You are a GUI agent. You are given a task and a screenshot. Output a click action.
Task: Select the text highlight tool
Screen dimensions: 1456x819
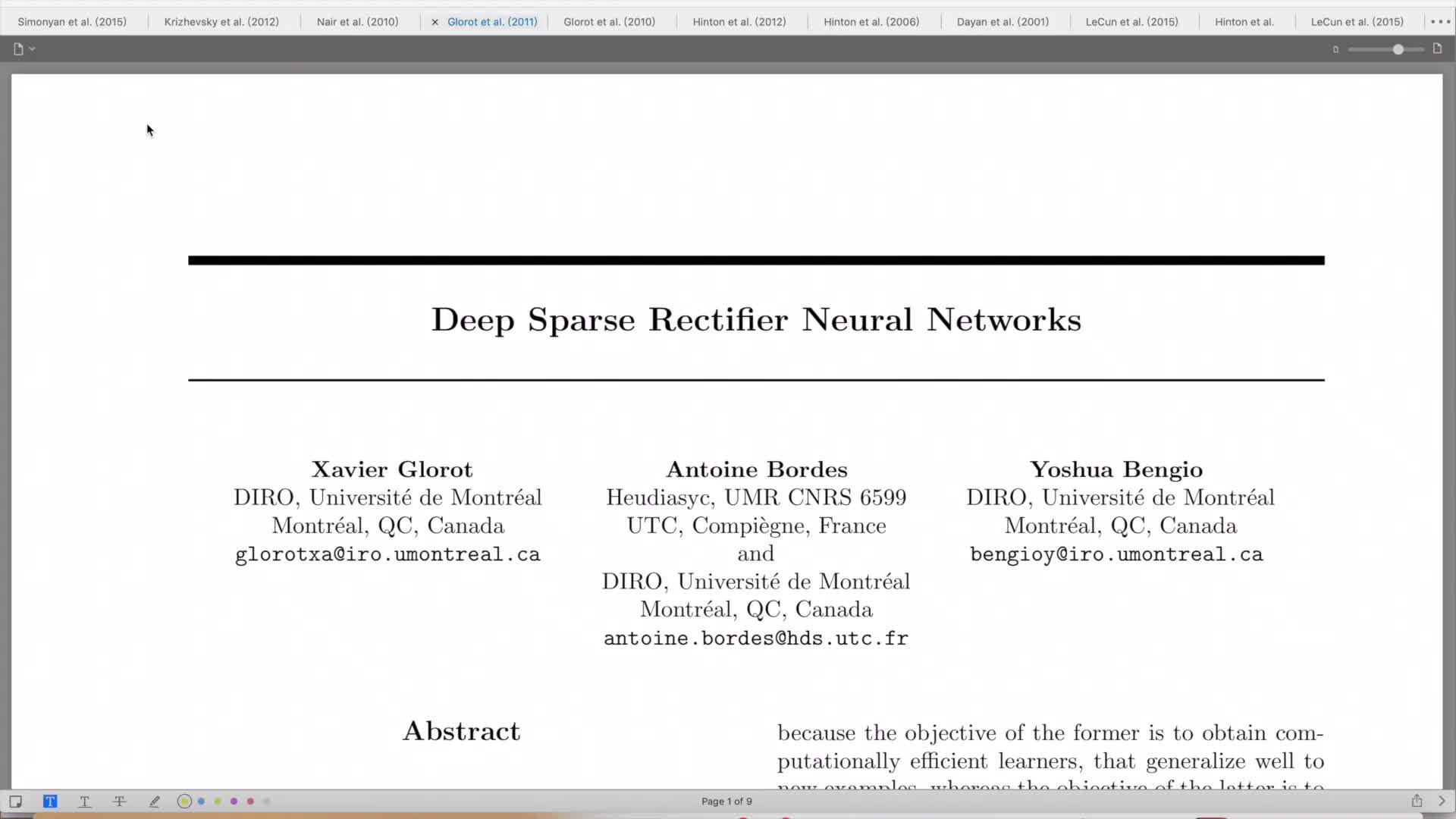50,802
